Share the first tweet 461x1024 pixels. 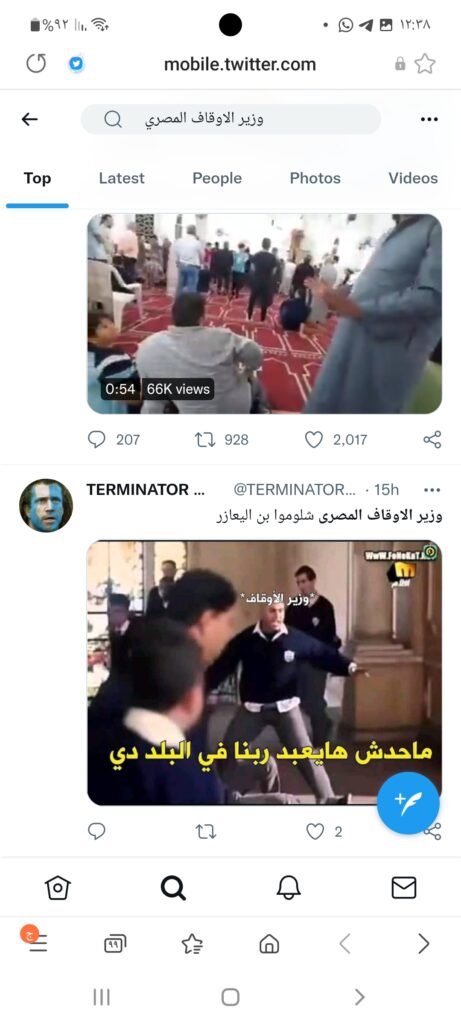click(x=432, y=440)
